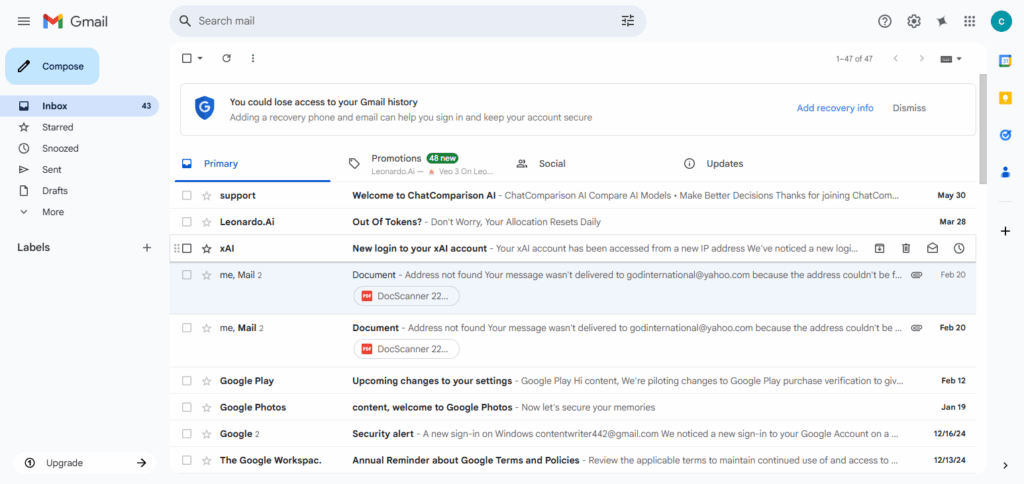Open the Snoozed folder
The image size is (1024, 484).
pyautogui.click(x=60, y=148)
